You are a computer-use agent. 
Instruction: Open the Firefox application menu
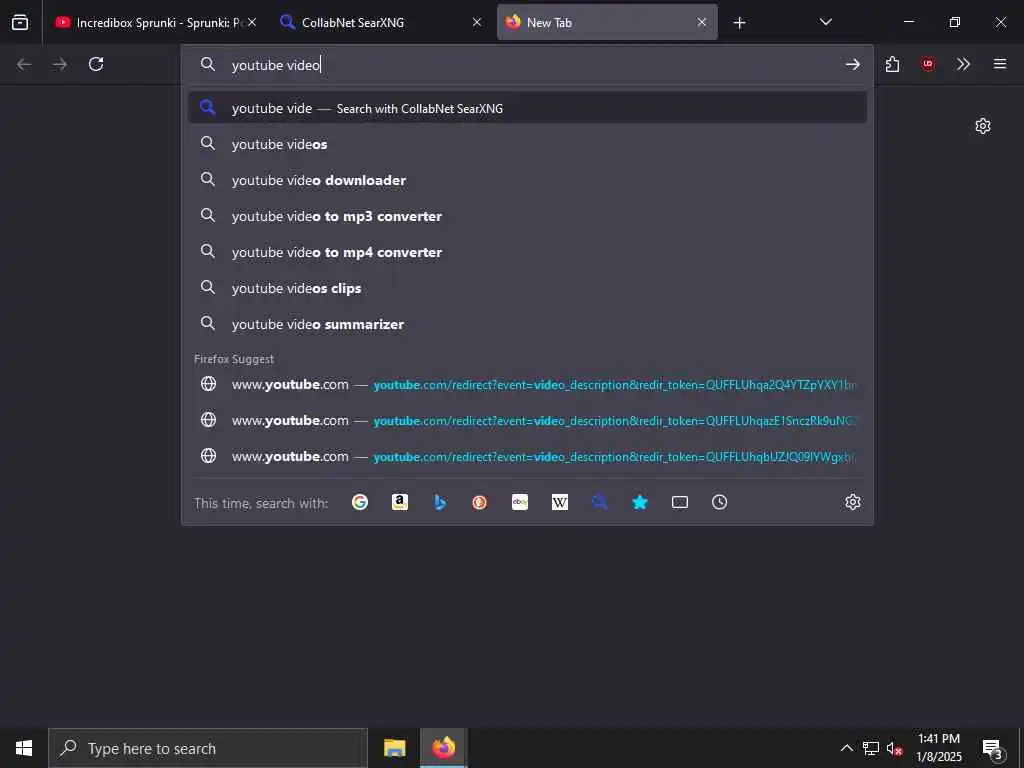(999, 64)
